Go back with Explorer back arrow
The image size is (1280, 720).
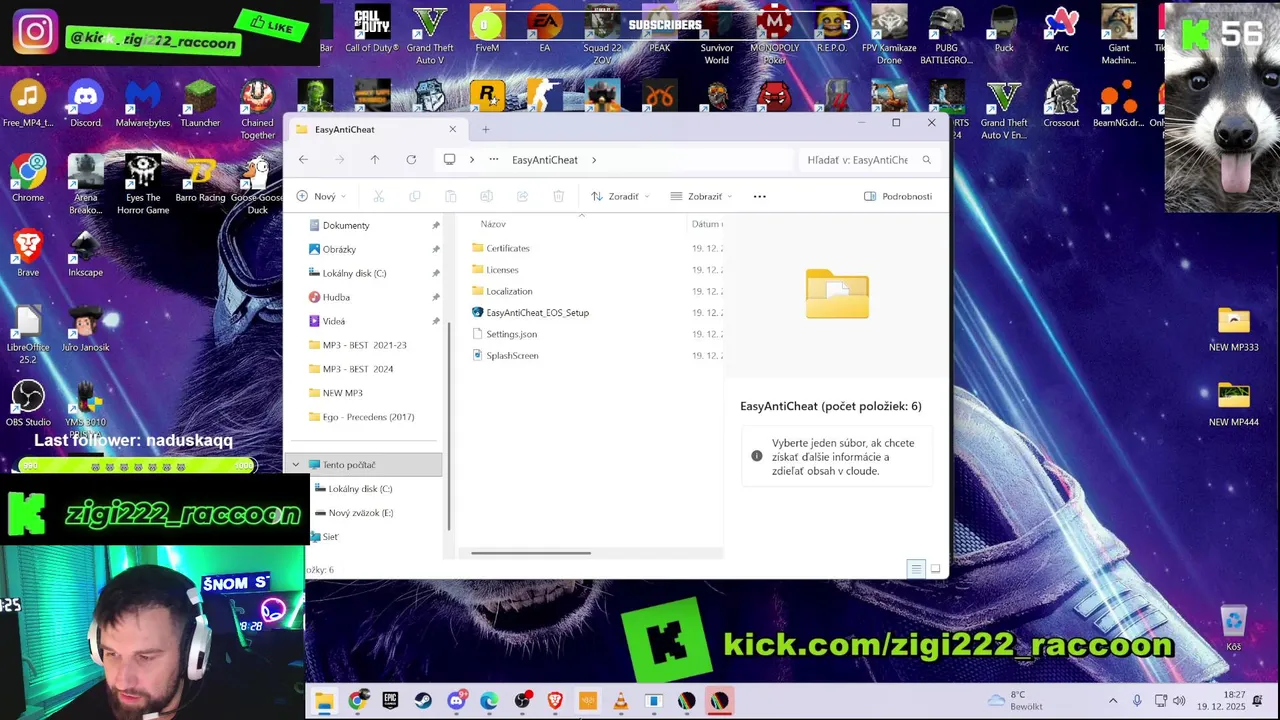[x=303, y=160]
